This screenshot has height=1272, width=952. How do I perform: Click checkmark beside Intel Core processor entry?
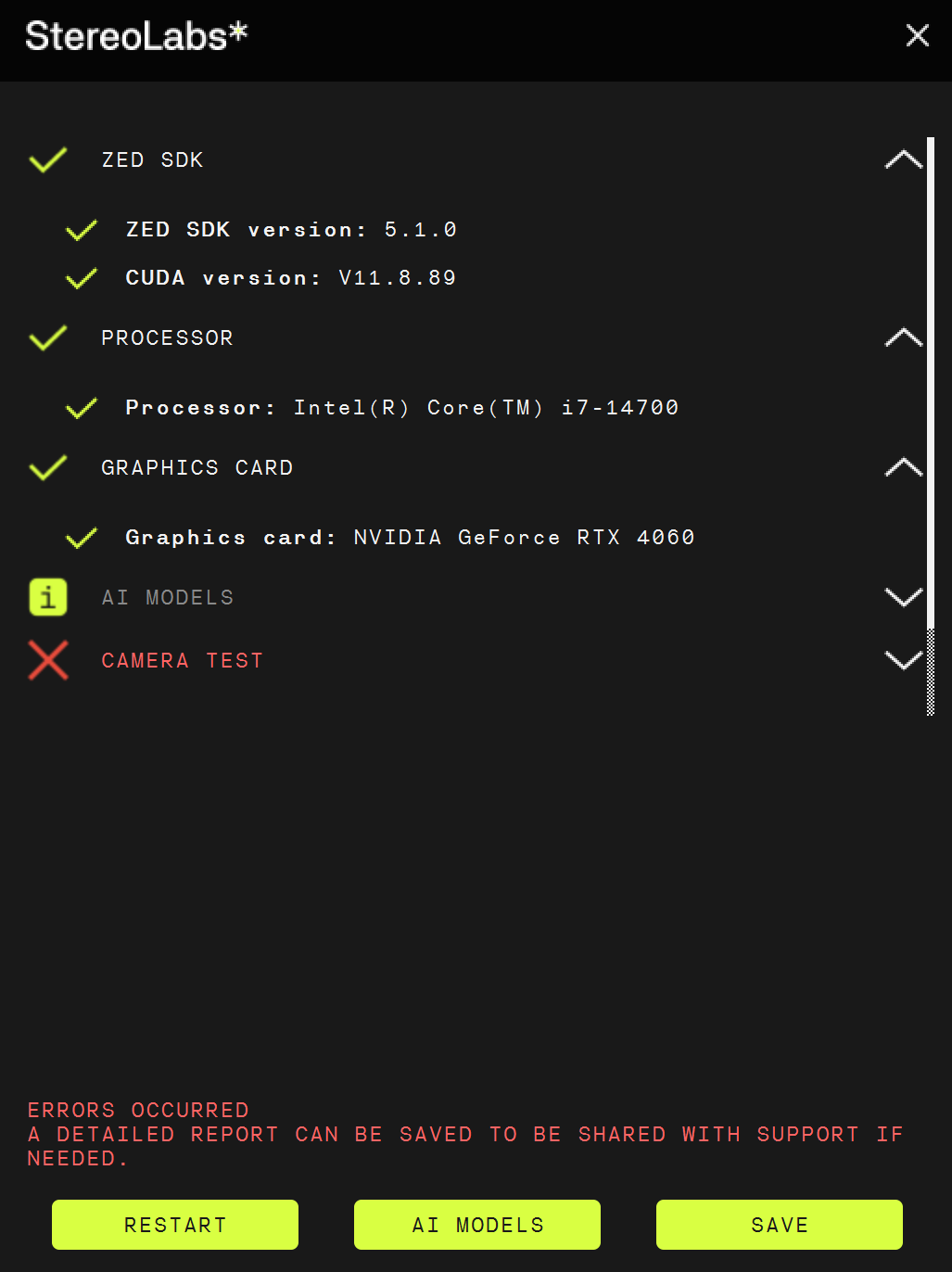(x=82, y=408)
